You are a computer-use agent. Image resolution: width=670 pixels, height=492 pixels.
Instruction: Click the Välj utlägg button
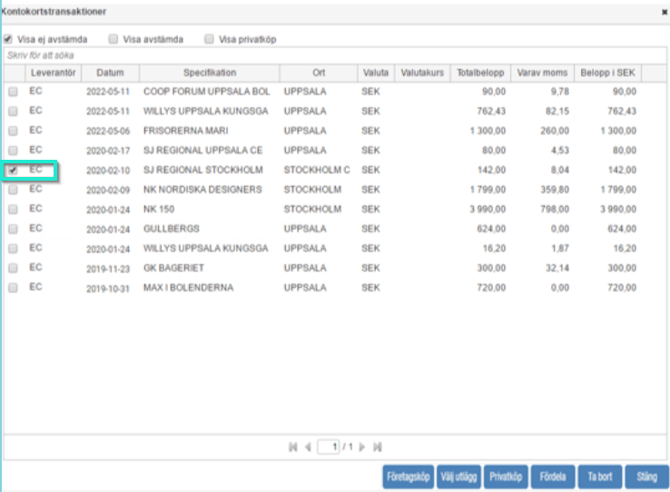[460, 476]
